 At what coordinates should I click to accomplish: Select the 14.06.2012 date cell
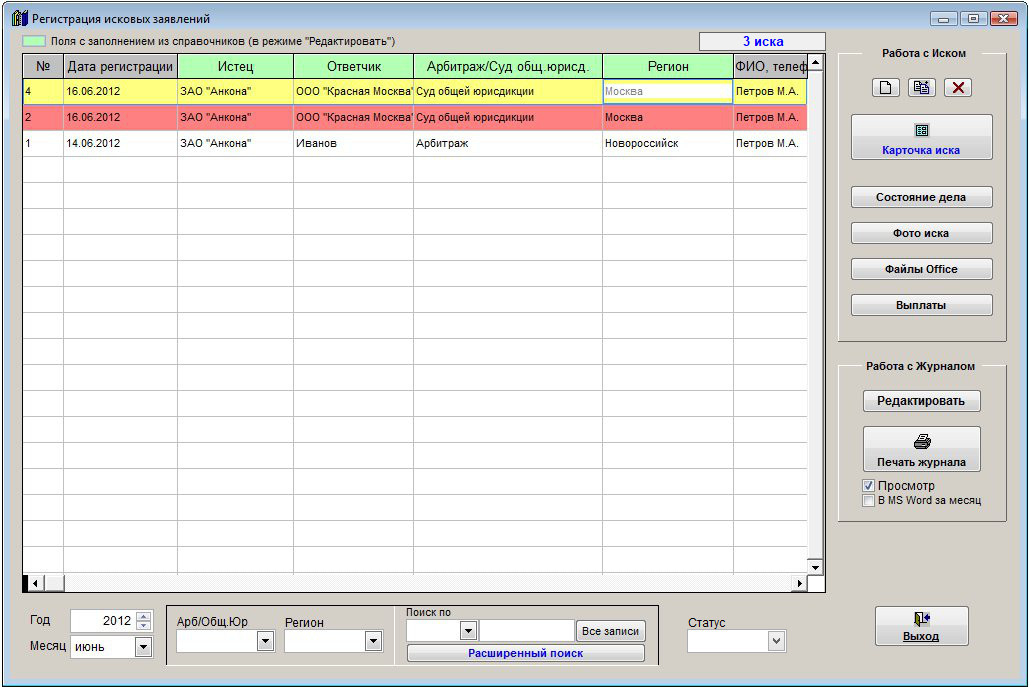pyautogui.click(x=120, y=143)
